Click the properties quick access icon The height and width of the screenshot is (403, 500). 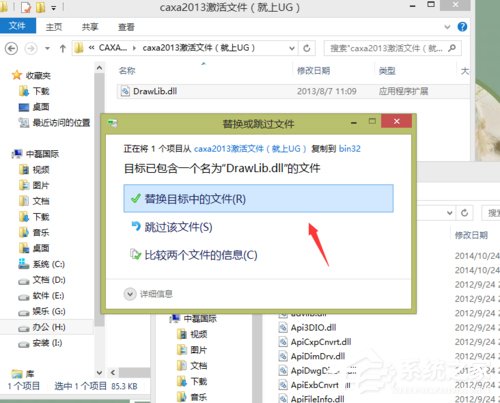tap(26, 7)
